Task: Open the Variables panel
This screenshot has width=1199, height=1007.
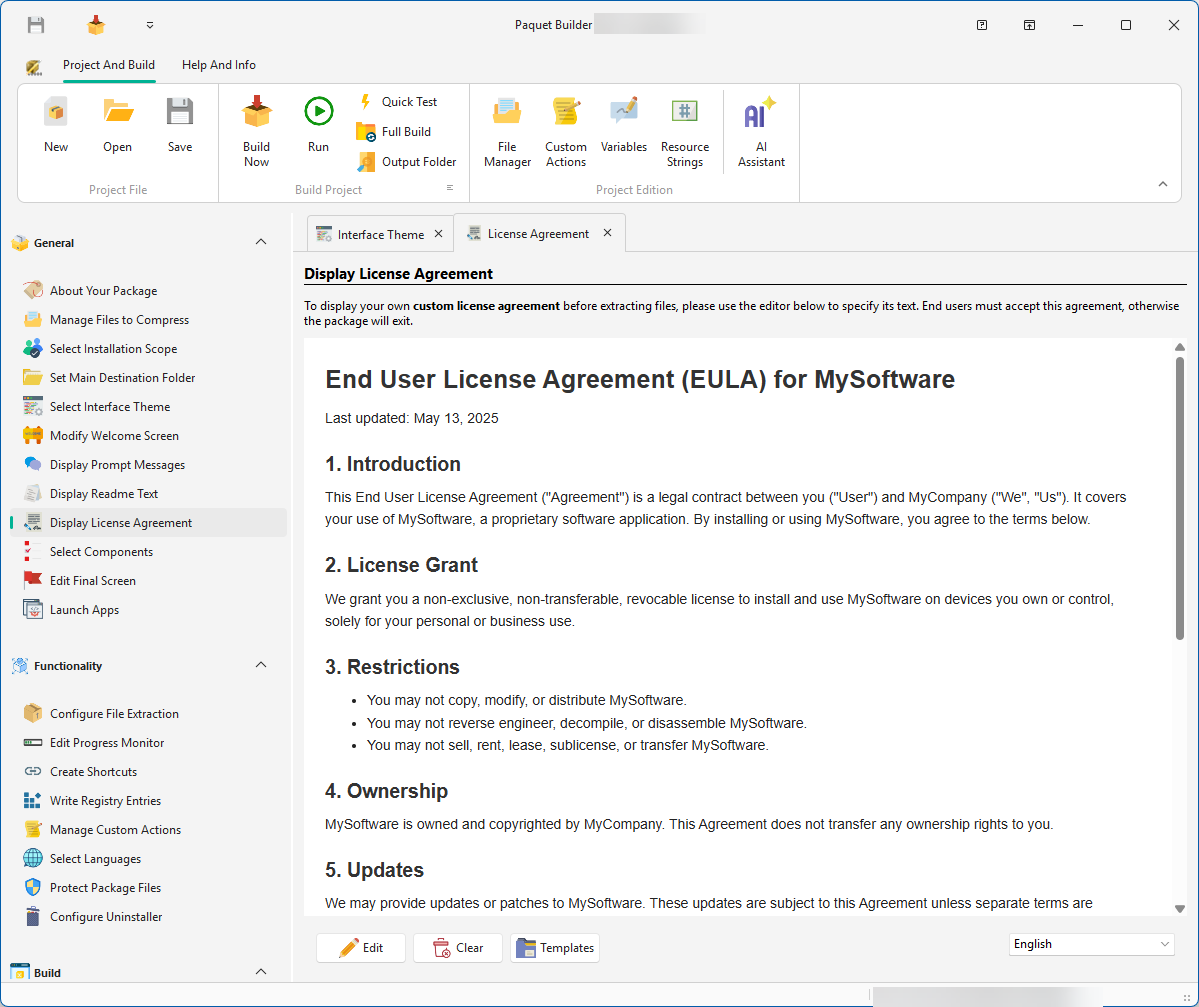Action: (x=623, y=130)
